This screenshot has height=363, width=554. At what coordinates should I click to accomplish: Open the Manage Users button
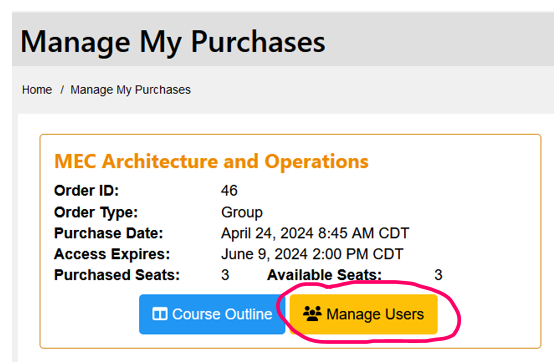pos(364,314)
